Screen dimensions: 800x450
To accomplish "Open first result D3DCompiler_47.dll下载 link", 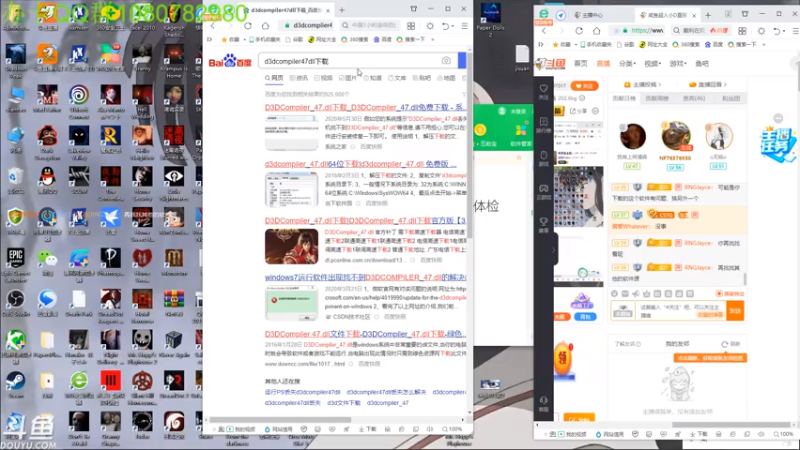I will (x=365, y=107).
